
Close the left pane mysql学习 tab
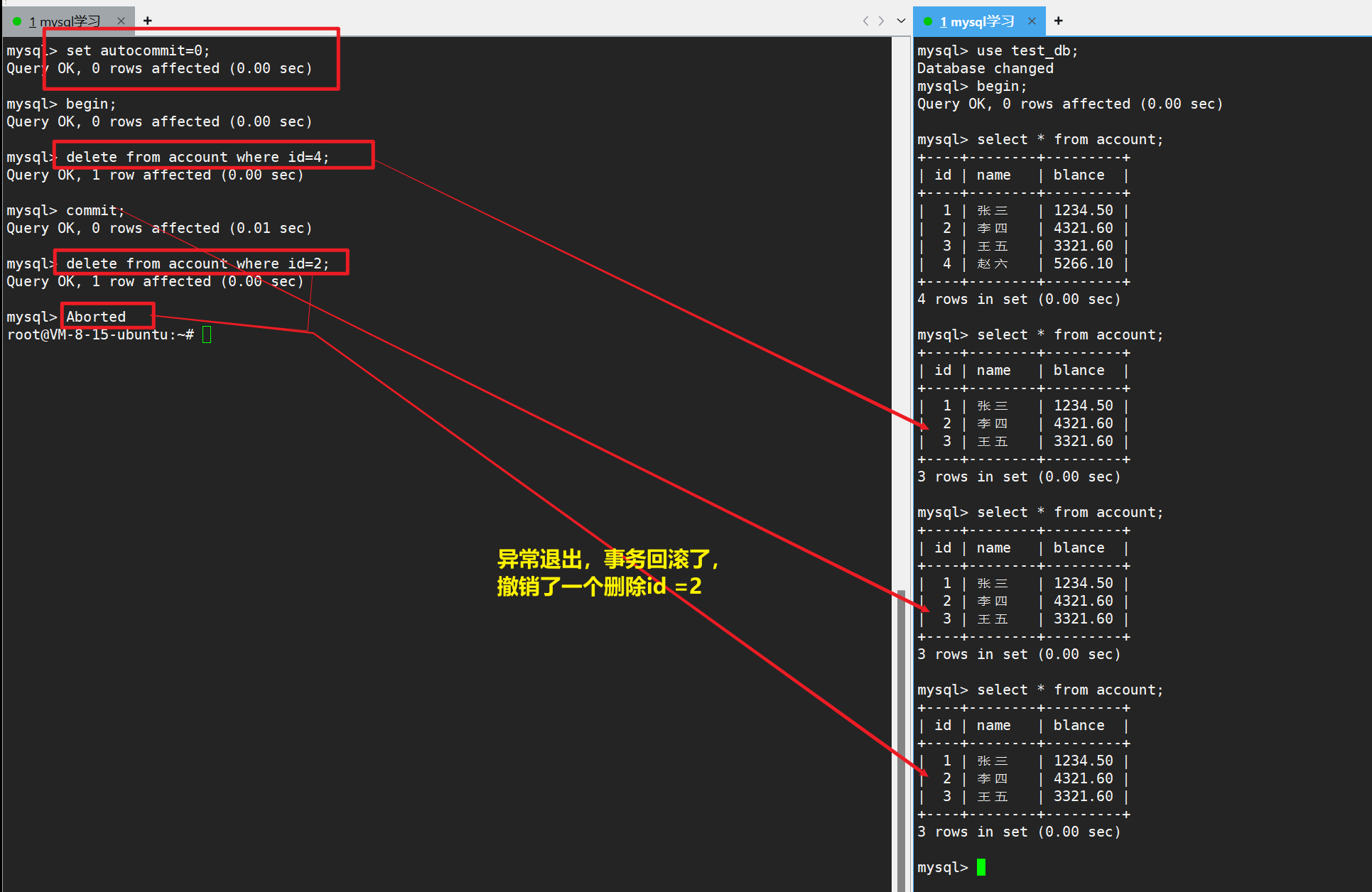121,21
